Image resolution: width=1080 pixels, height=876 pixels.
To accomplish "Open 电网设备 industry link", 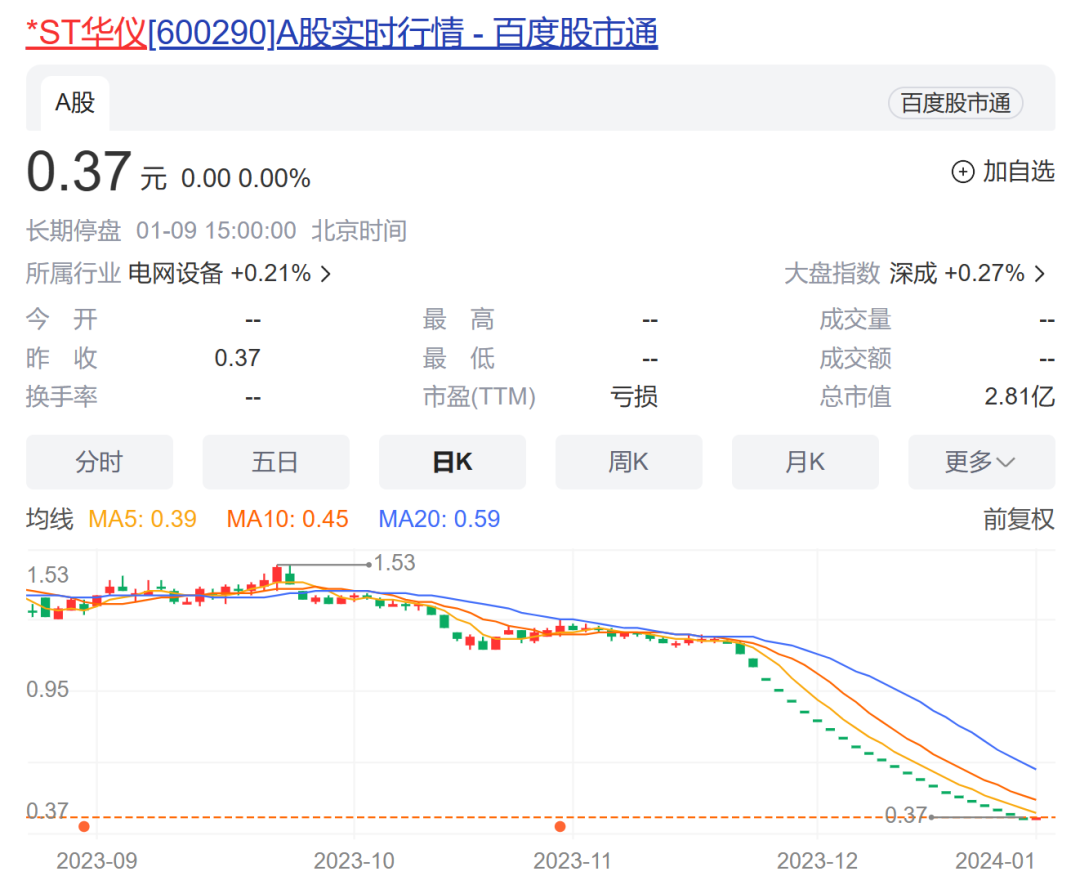I will tap(176, 273).
